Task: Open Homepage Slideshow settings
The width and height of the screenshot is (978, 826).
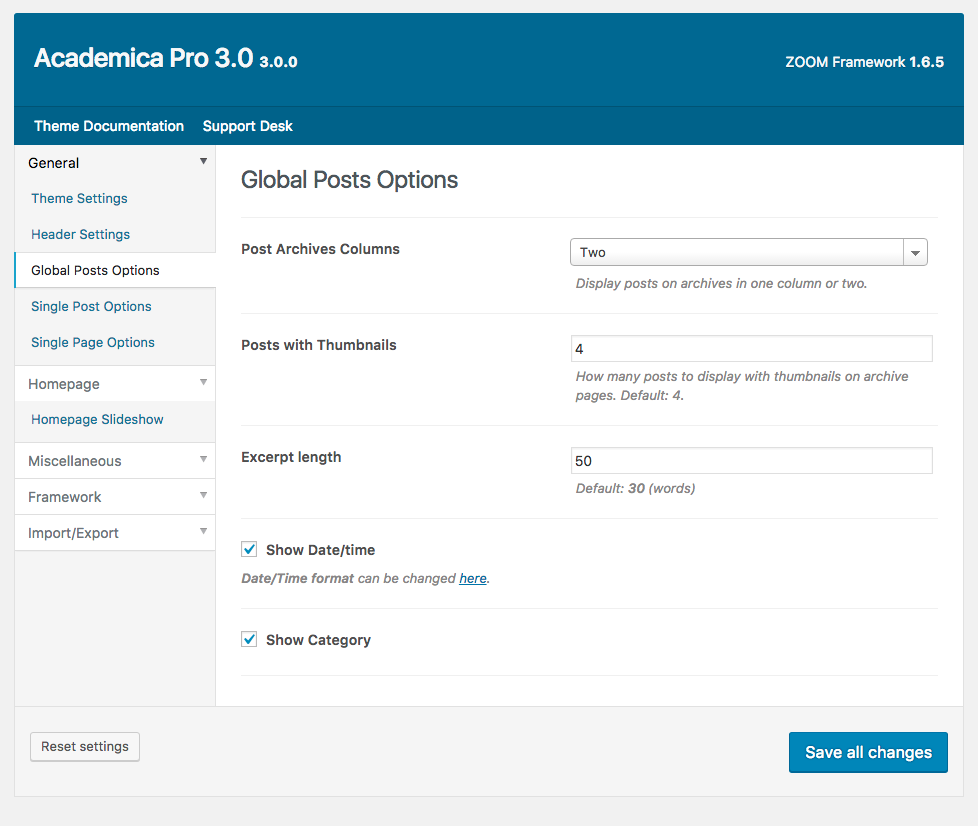Action: [97, 419]
